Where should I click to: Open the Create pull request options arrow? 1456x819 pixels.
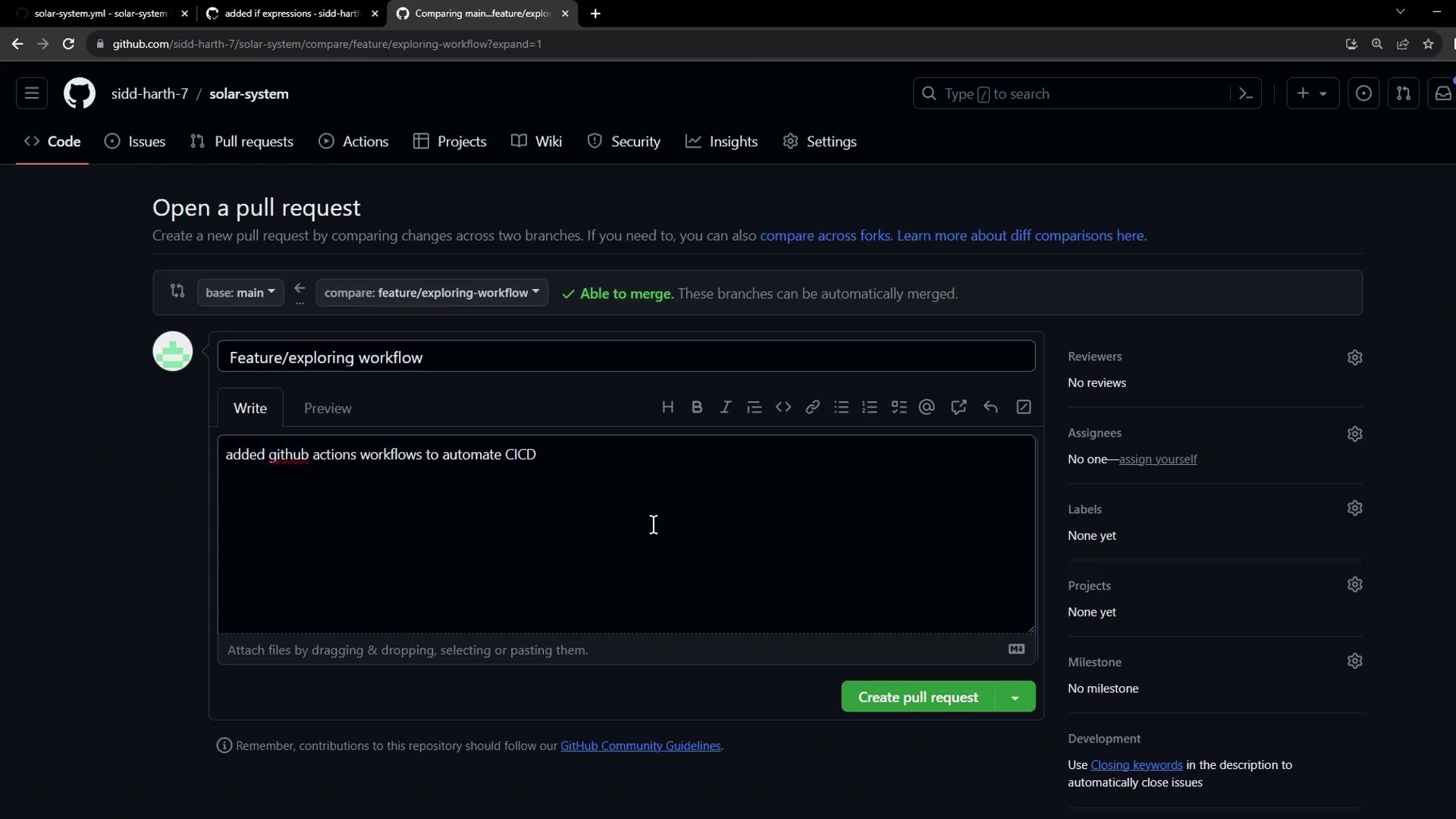[1015, 697]
